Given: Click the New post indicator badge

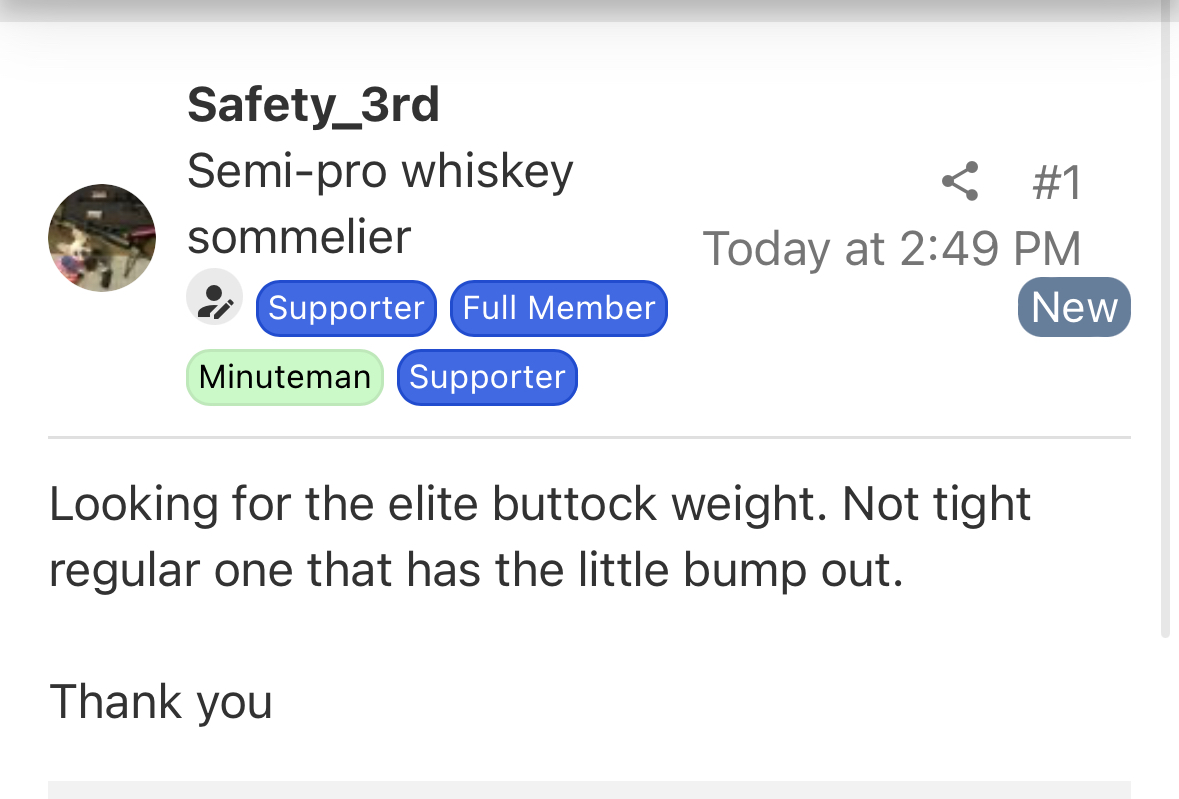Looking at the screenshot, I should [x=1074, y=307].
